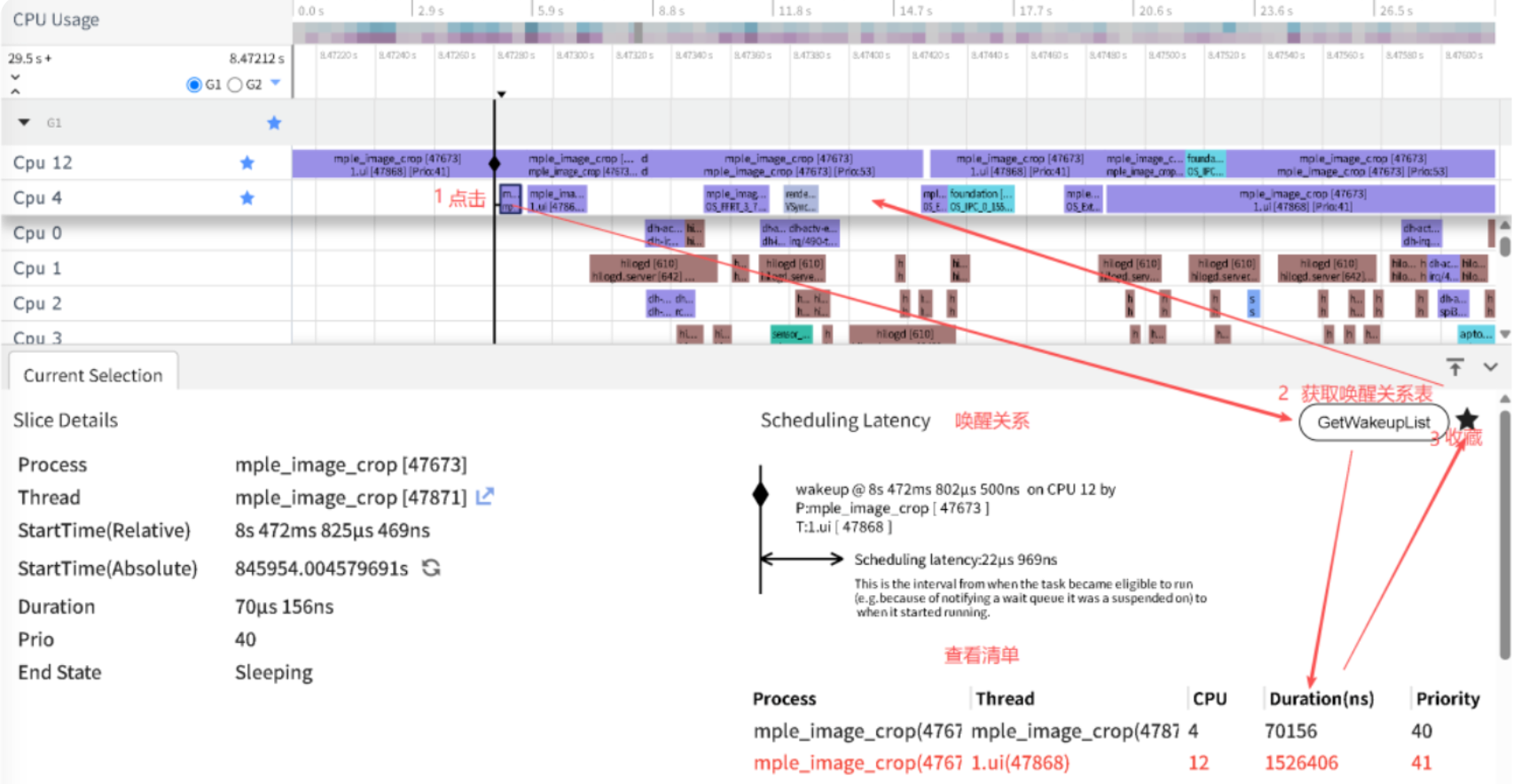Select the foundation slice on the Cpu 4 row
This screenshot has height=784, width=1513.
[x=980, y=200]
